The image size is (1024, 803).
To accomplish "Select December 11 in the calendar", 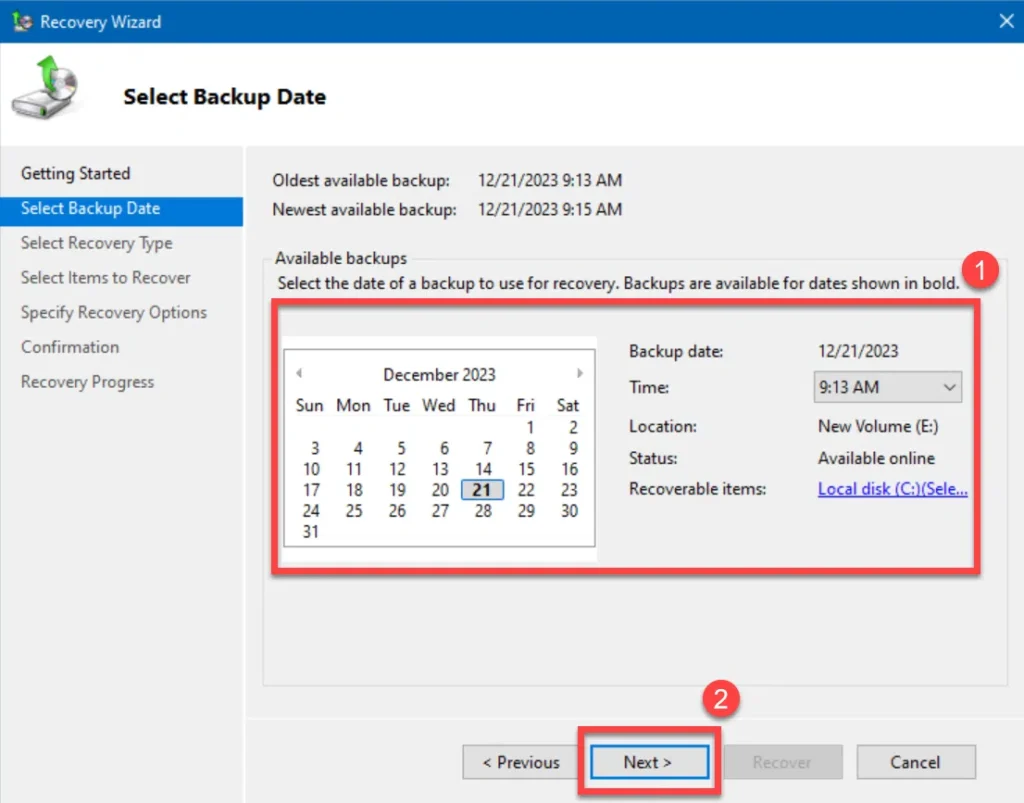I will [x=354, y=469].
